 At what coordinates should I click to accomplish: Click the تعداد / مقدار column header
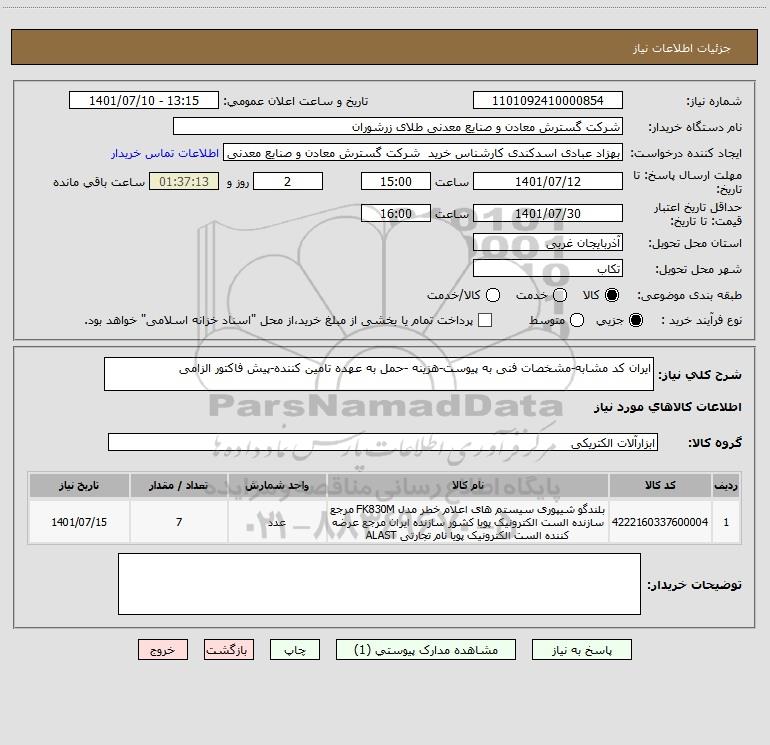coord(179,486)
